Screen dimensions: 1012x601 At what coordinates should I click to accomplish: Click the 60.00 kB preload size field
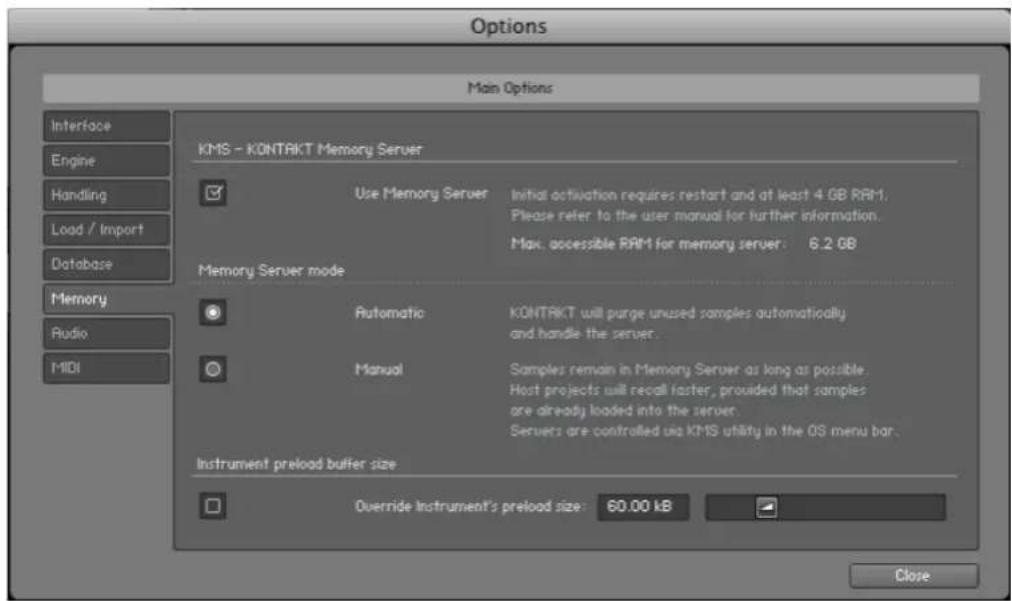(x=643, y=507)
